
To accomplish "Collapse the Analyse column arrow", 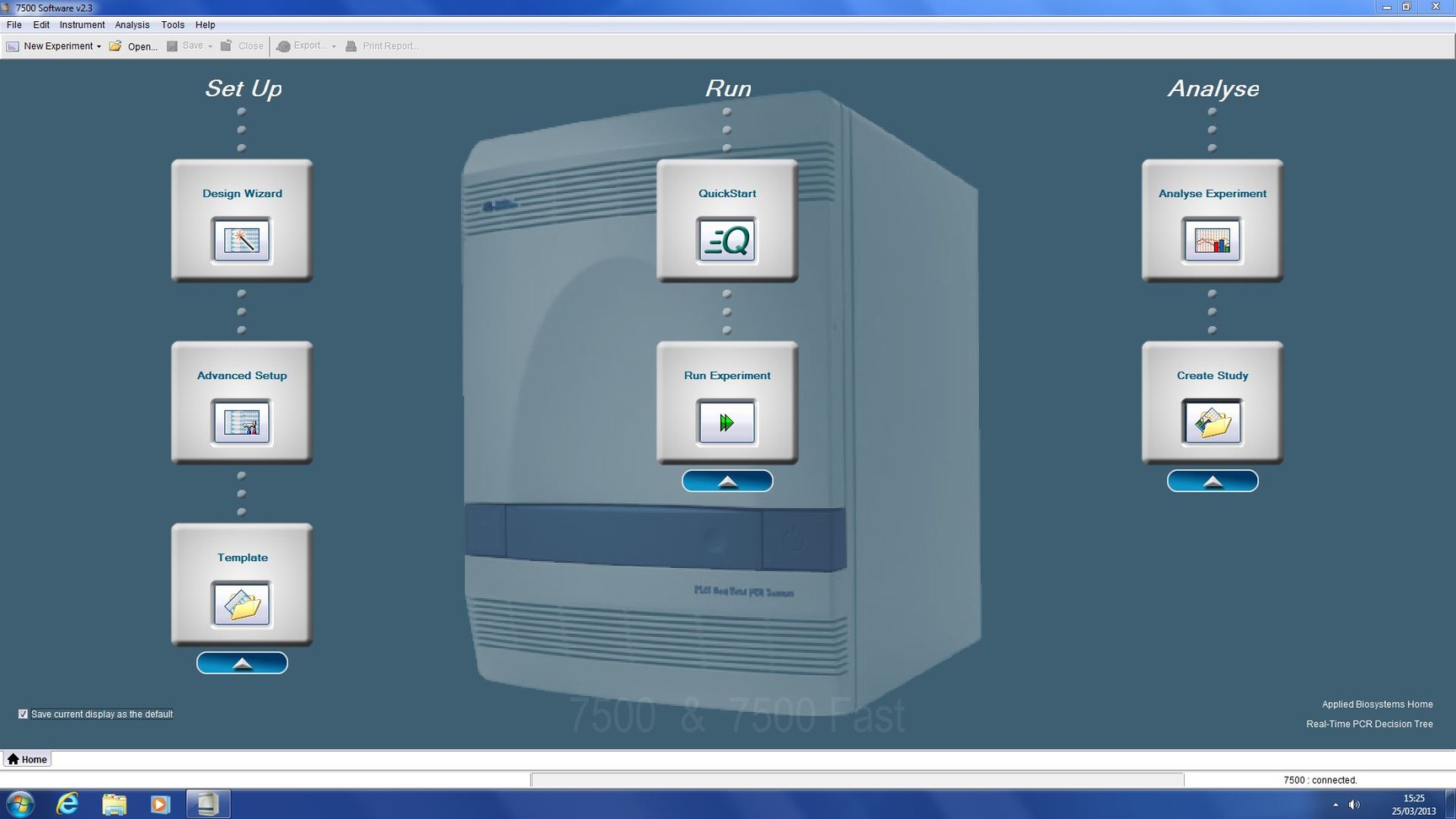I will (x=1212, y=481).
